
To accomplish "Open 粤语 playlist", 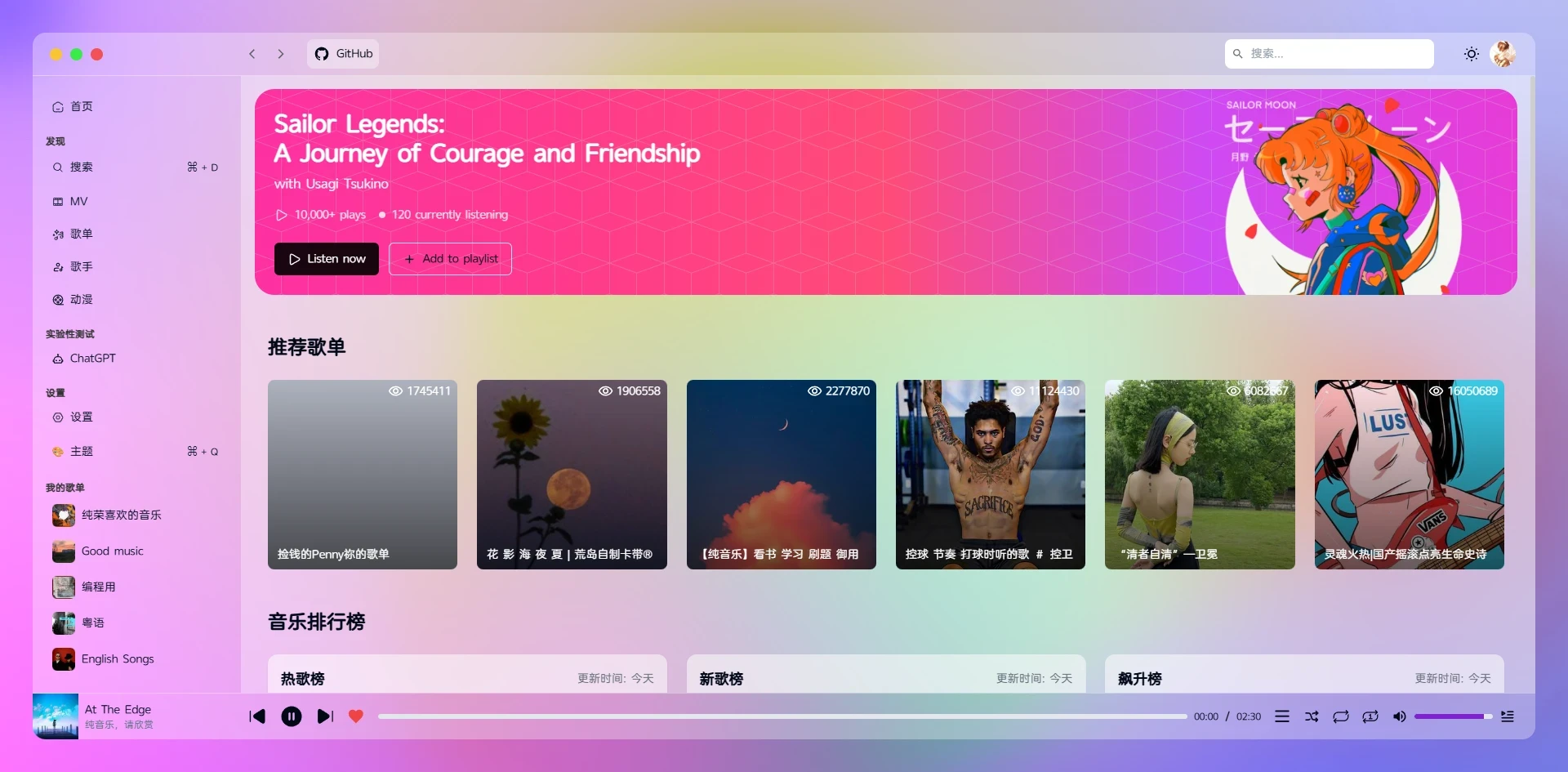I will 136,623.
